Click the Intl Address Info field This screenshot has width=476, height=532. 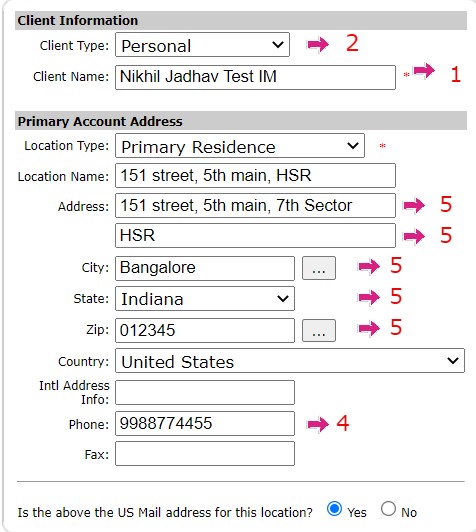[x=205, y=393]
